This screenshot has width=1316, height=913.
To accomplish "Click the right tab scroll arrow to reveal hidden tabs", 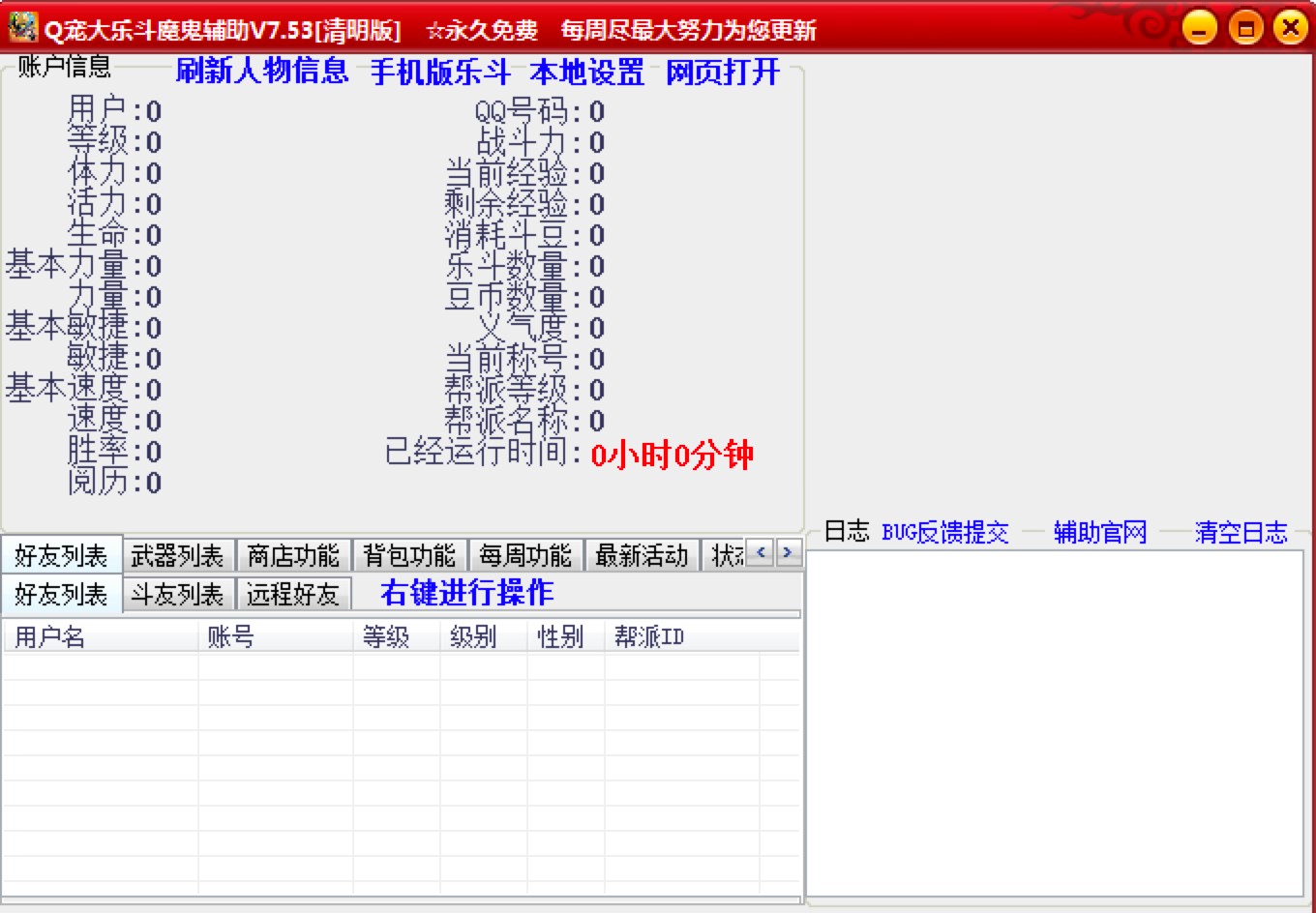I will coord(788,554).
